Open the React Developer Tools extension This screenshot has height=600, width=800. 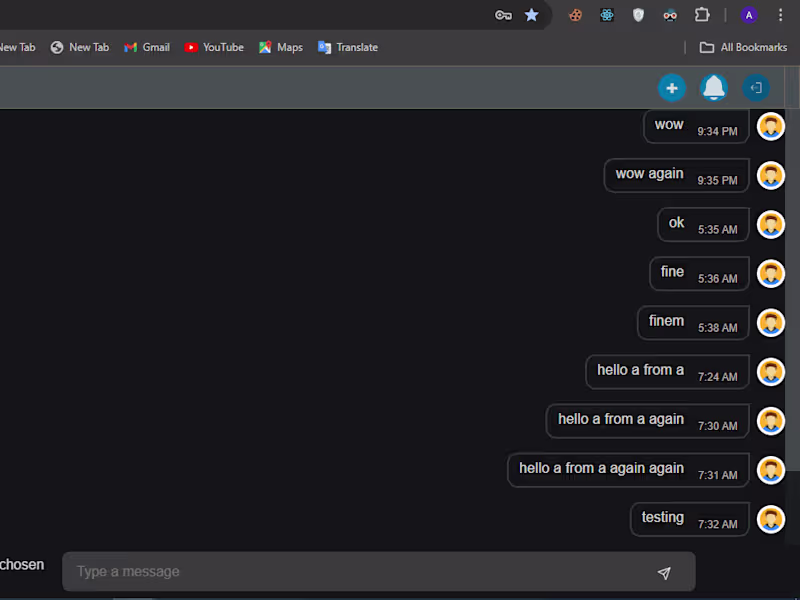(607, 15)
